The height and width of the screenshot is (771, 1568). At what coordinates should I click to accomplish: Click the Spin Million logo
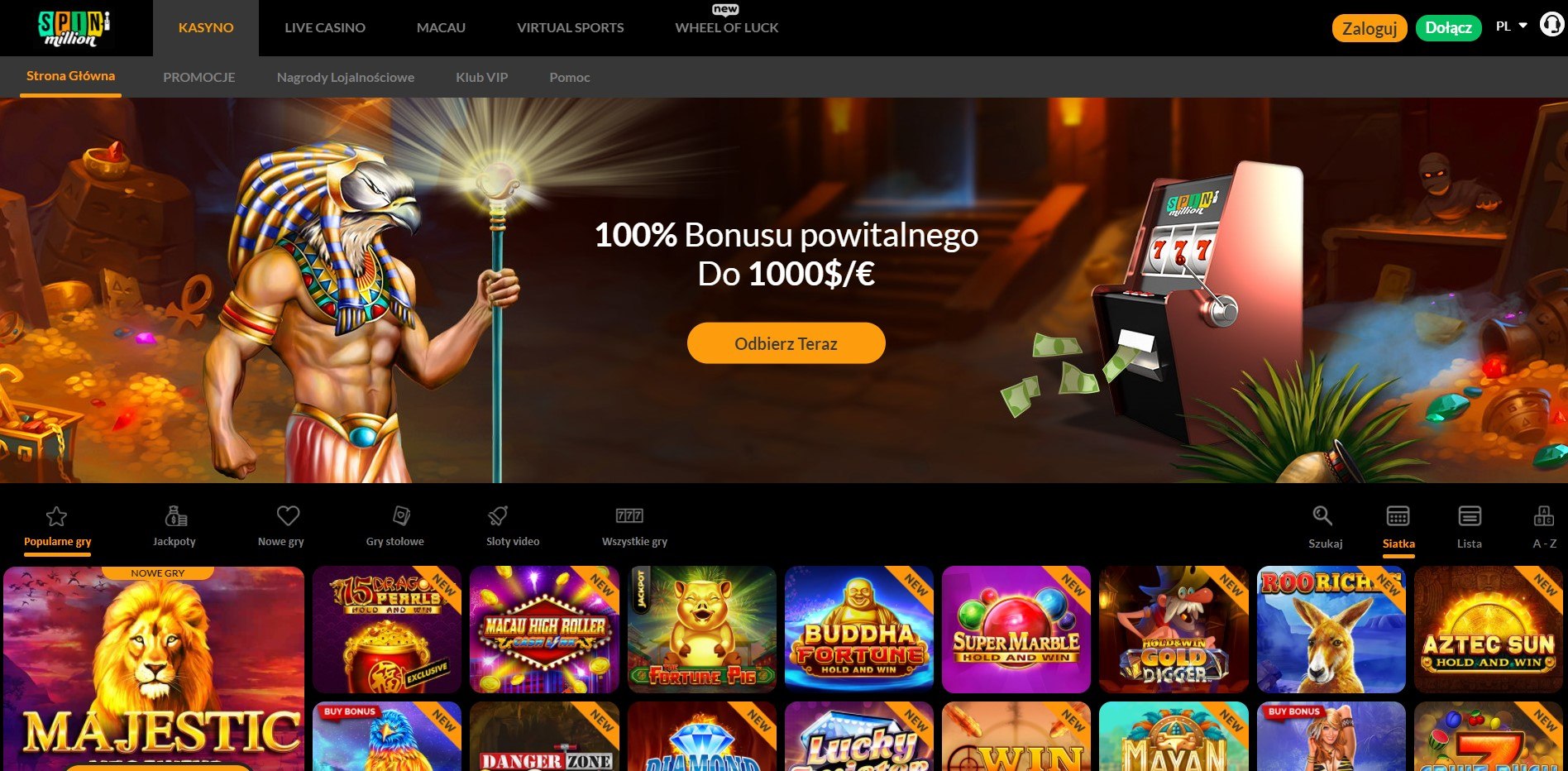(x=74, y=28)
